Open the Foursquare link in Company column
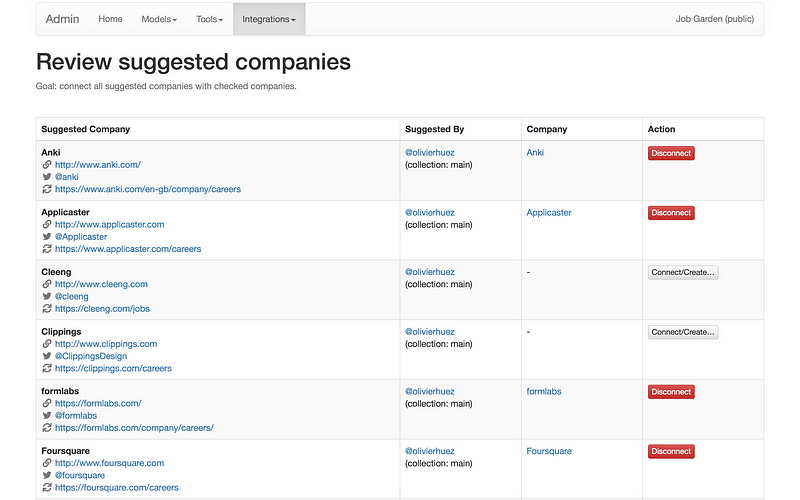Viewport: 800px width, 500px height. (x=549, y=451)
